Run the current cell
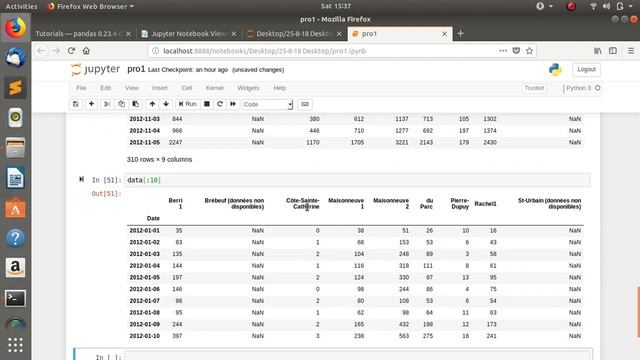Viewport: 640px width, 360px height. (188, 104)
